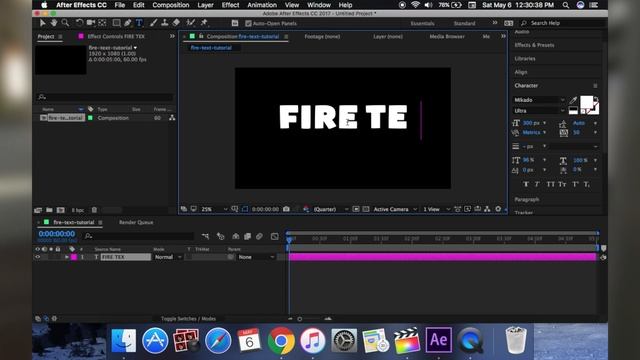This screenshot has height=360, width=640.
Task: Open the Effect menu
Action: click(230, 5)
